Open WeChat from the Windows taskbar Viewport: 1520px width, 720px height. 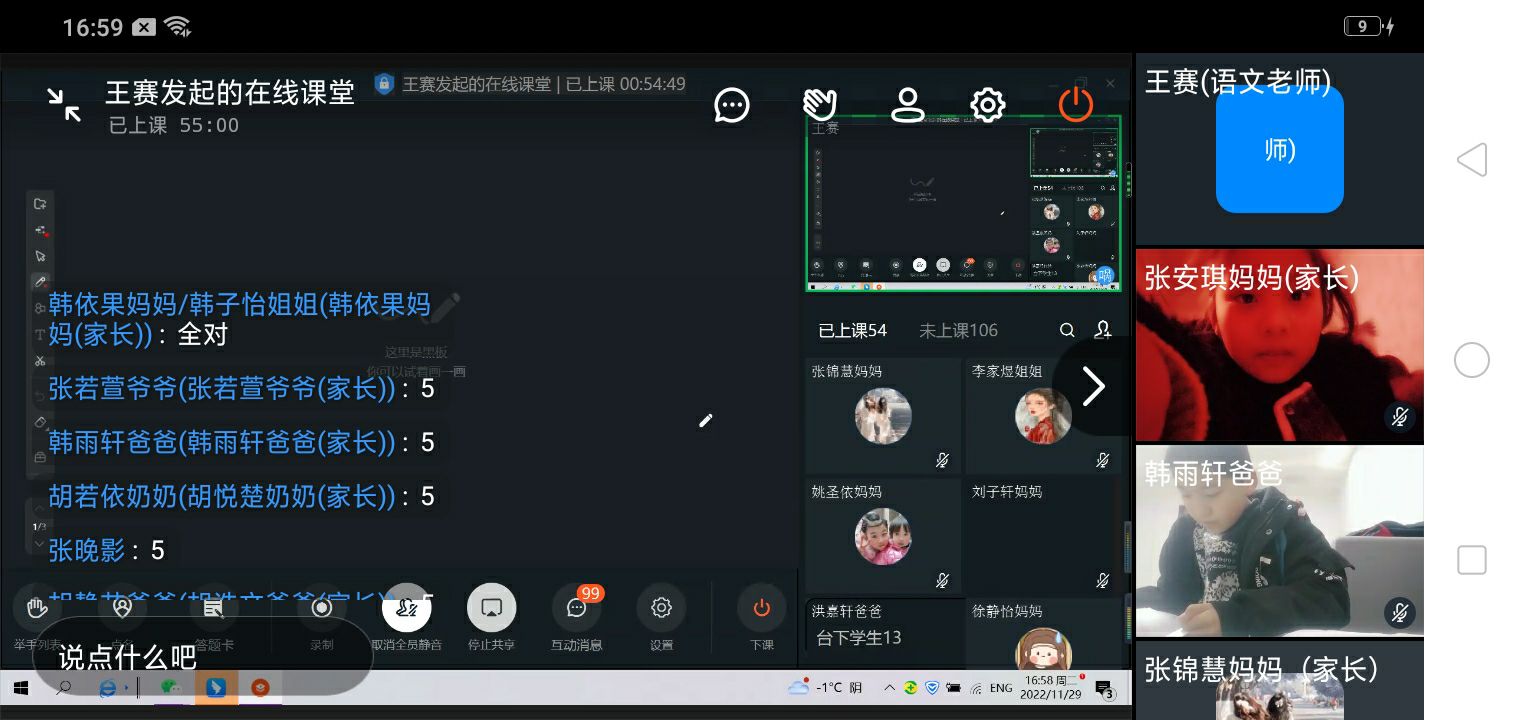[x=171, y=688]
